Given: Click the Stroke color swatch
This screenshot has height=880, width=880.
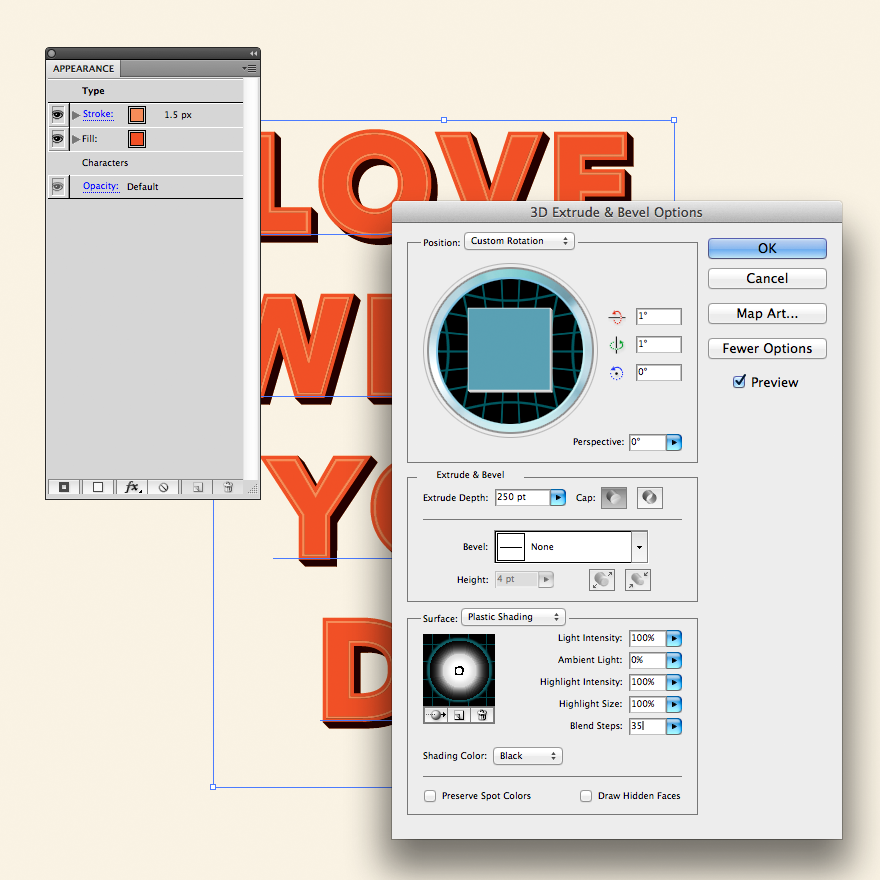Looking at the screenshot, I should tap(136, 114).
